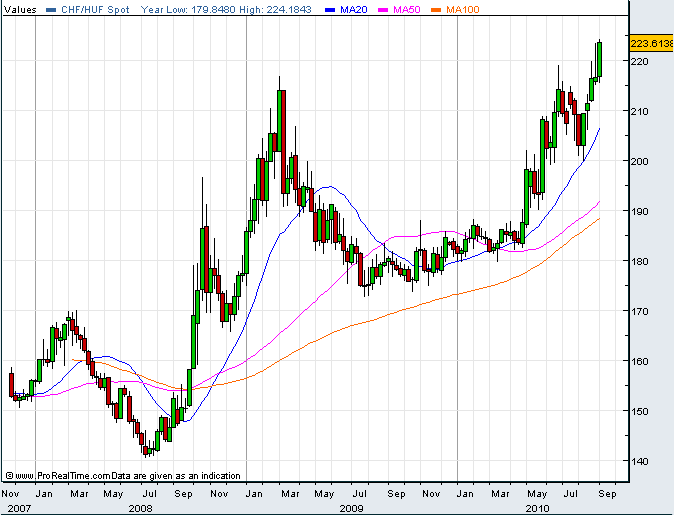Click the 2007 year label
Screen dimensions: 674x515
[x=19, y=509]
